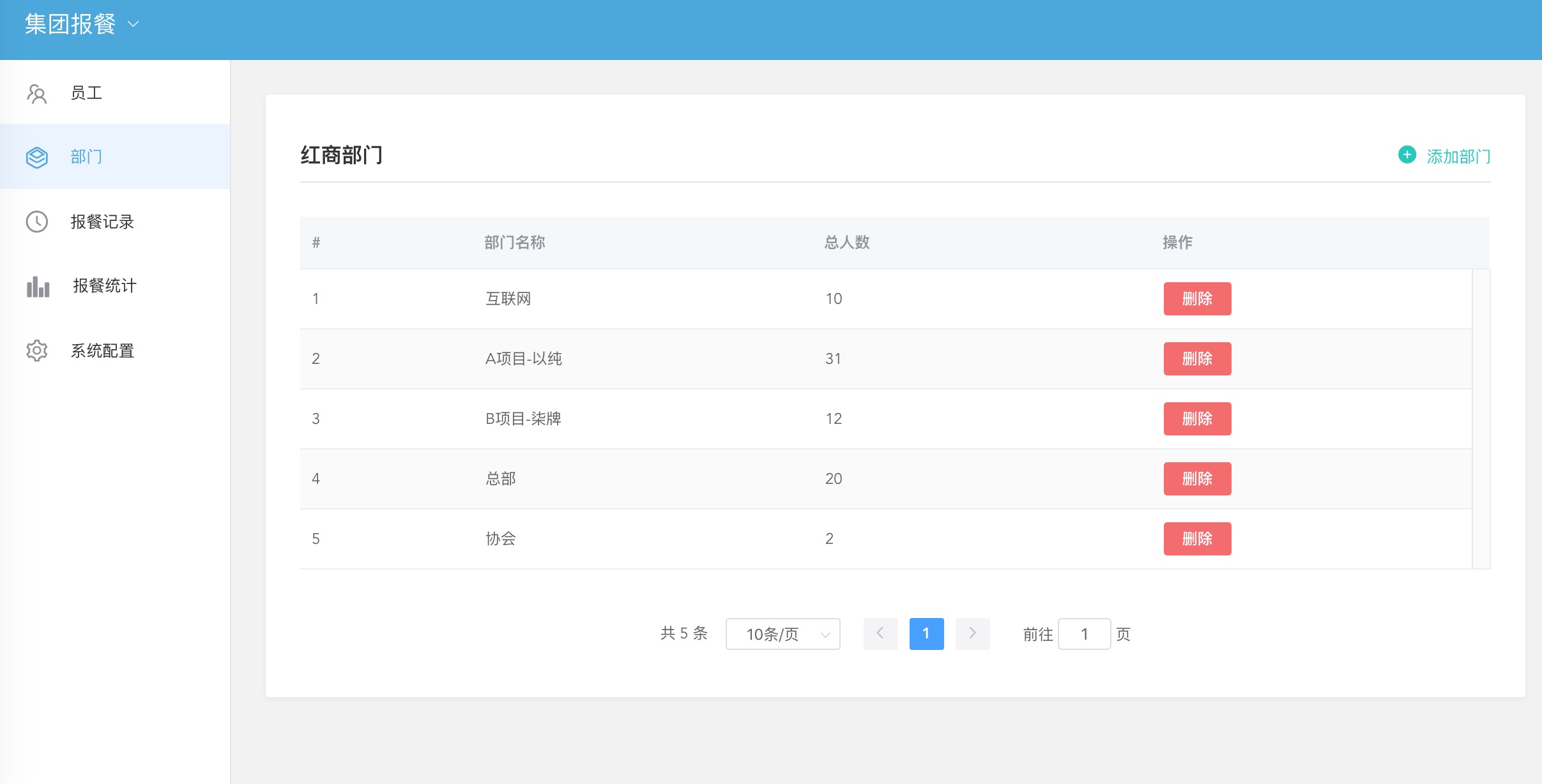This screenshot has height=784, width=1542.
Task: Open 报餐记录 via the clock icon
Action: click(x=36, y=222)
